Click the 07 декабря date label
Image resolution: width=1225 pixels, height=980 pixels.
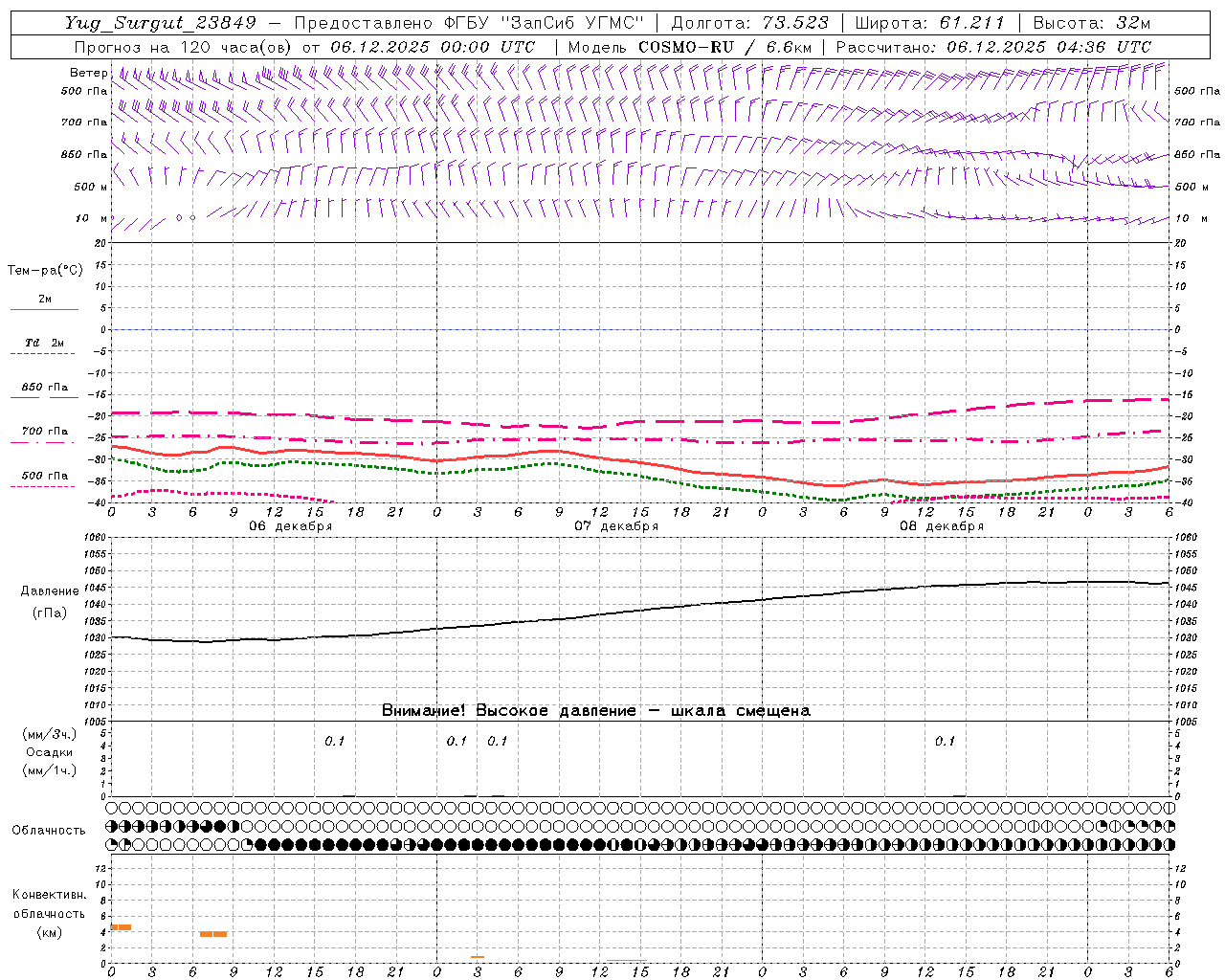coord(616,526)
